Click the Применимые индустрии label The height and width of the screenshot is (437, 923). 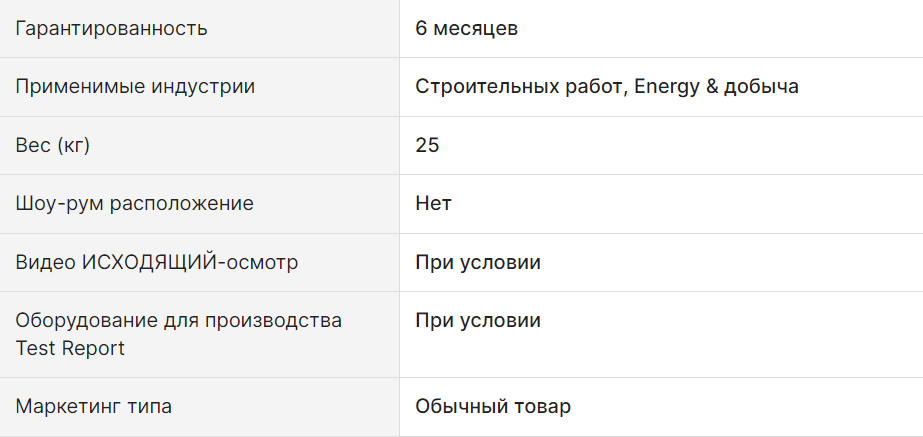(x=135, y=87)
